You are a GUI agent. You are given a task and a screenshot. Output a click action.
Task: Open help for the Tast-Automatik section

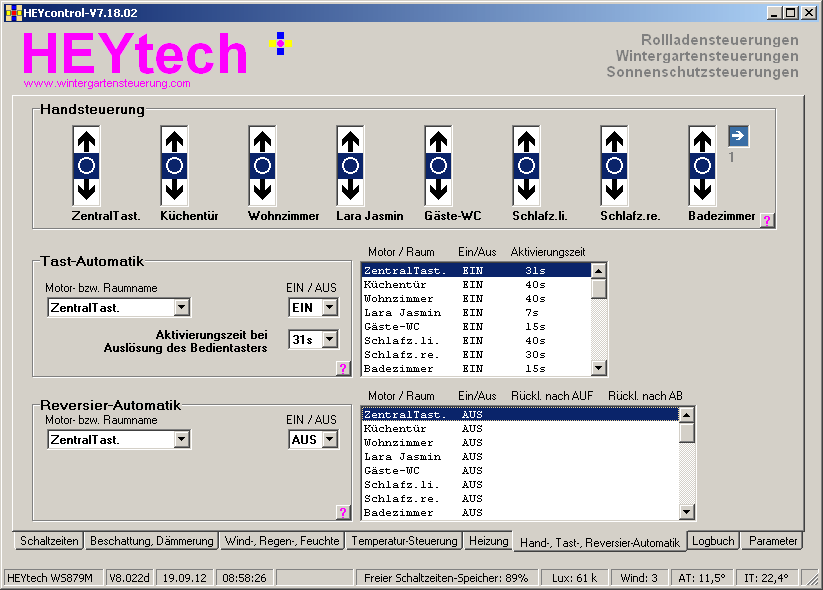[343, 368]
